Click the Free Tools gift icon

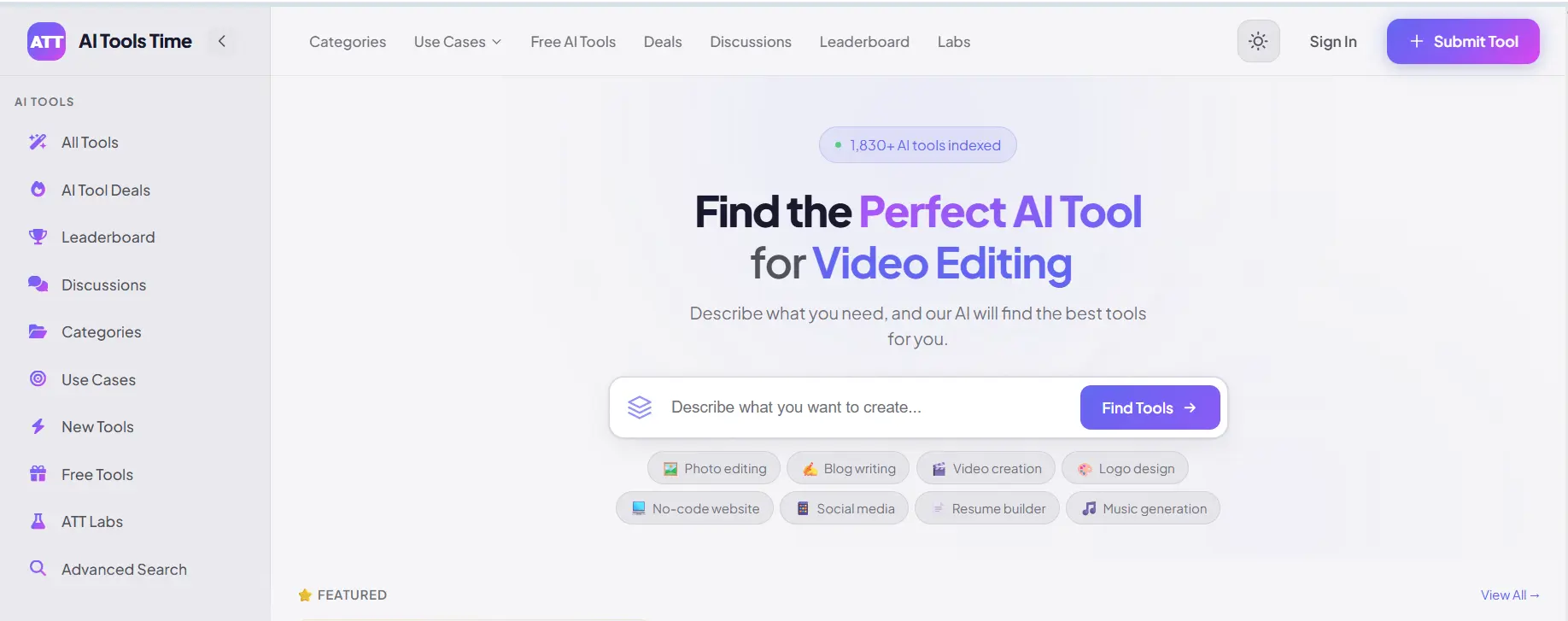point(38,473)
